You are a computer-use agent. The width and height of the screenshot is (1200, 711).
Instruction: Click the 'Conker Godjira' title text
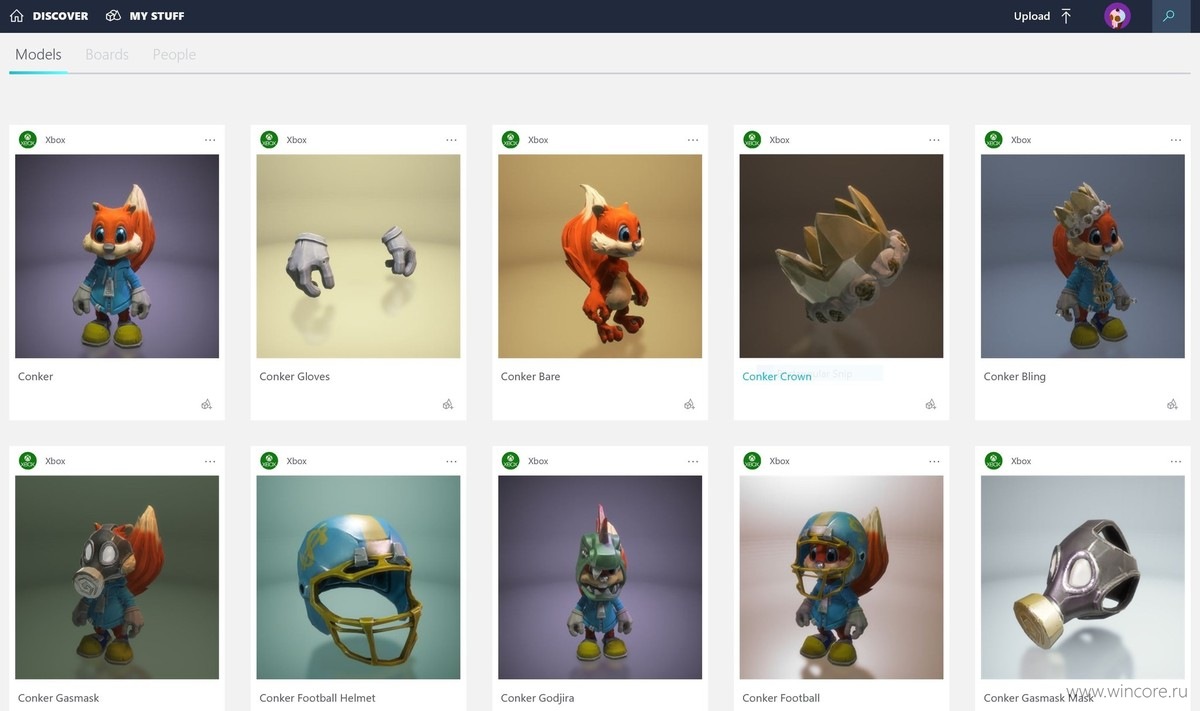[537, 698]
